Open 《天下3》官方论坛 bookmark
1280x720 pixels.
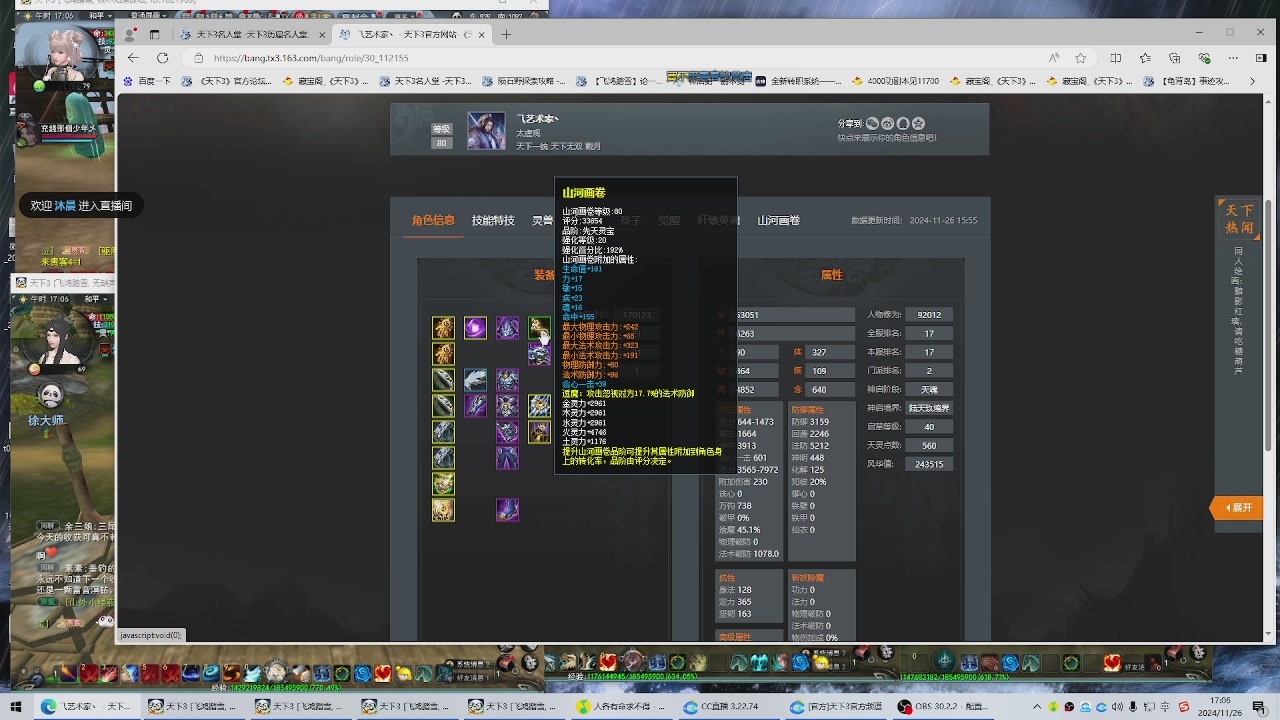click(229, 81)
